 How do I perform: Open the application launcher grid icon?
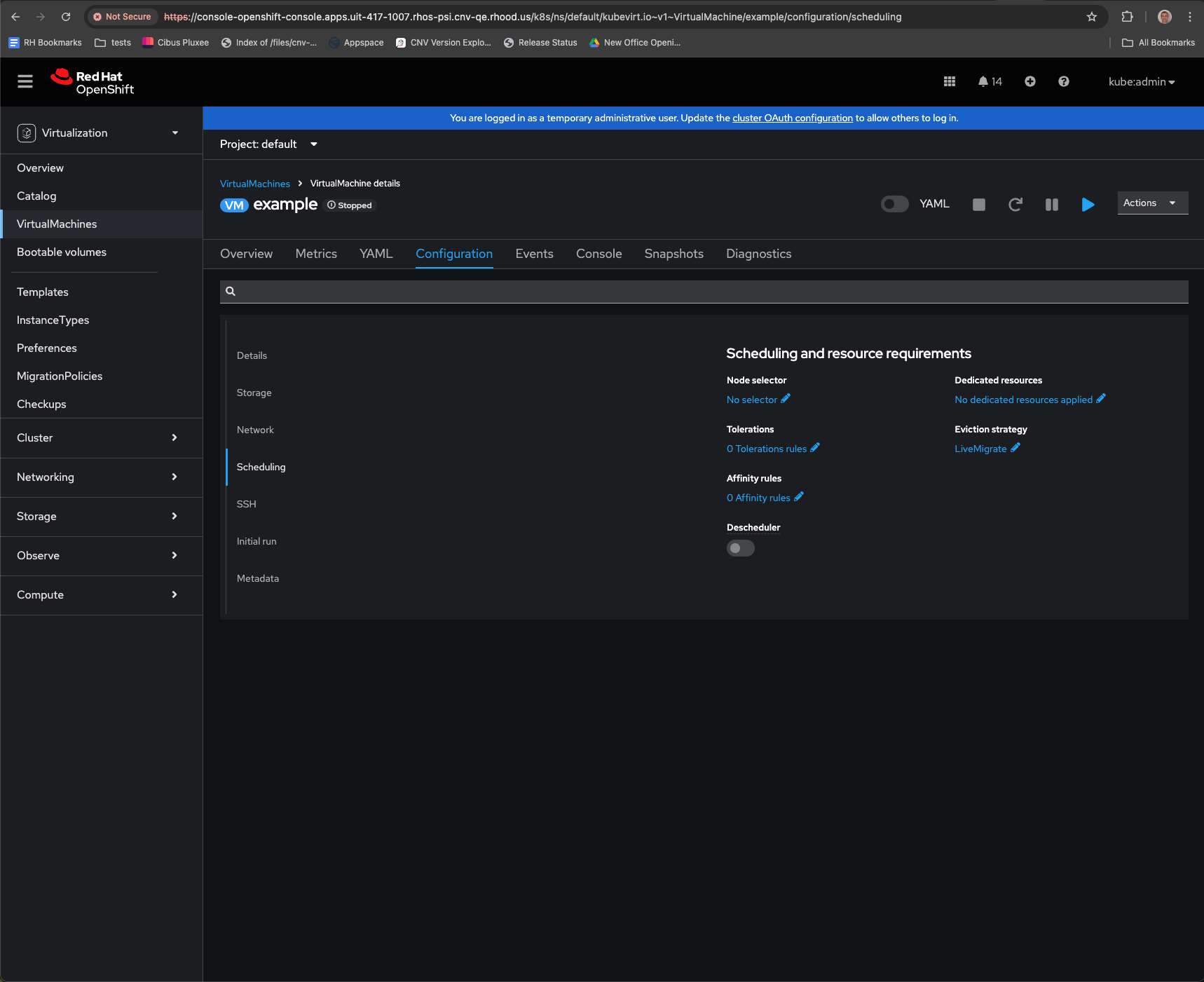950,82
